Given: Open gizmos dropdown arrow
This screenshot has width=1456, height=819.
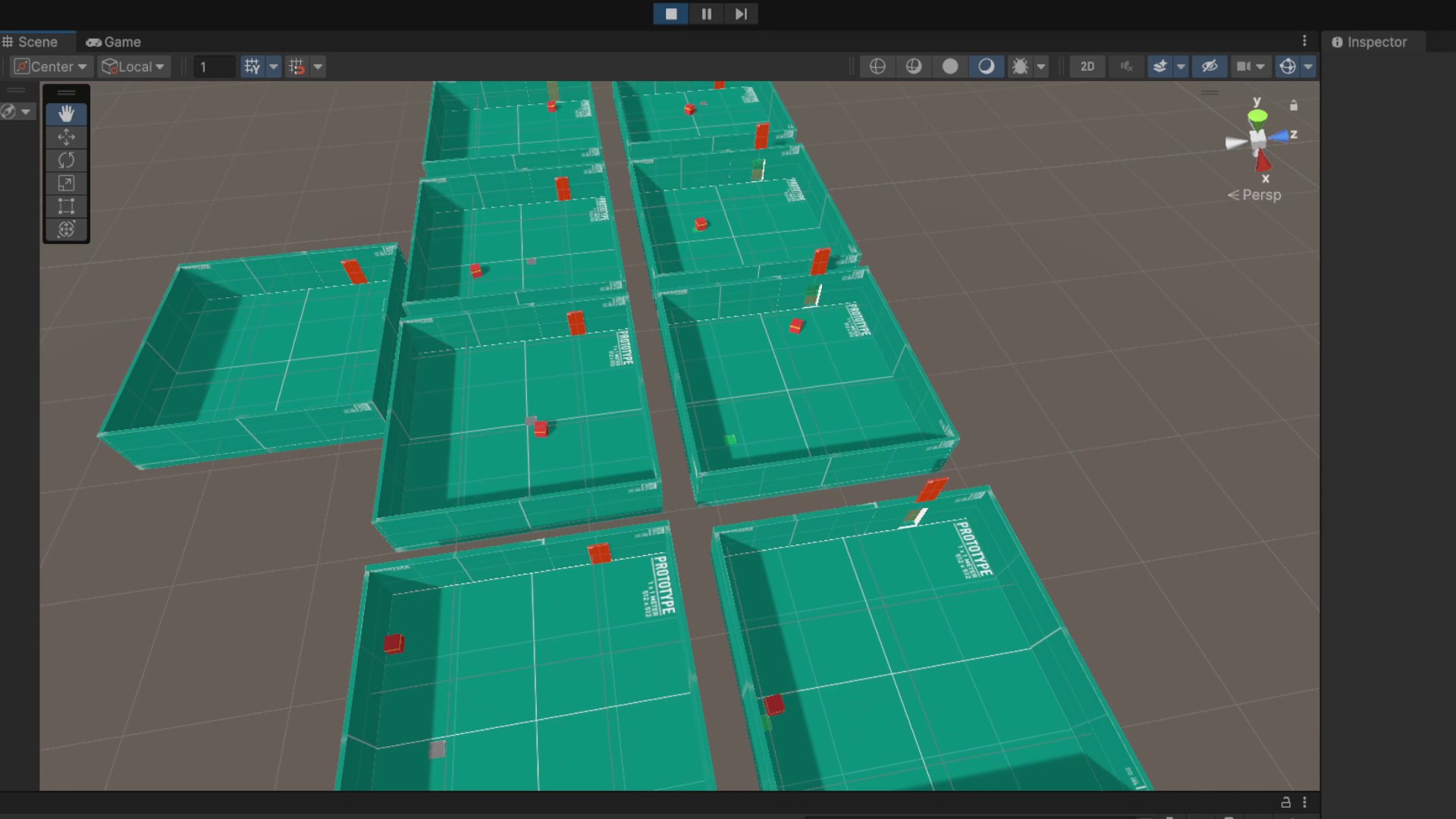Looking at the screenshot, I should [1308, 67].
